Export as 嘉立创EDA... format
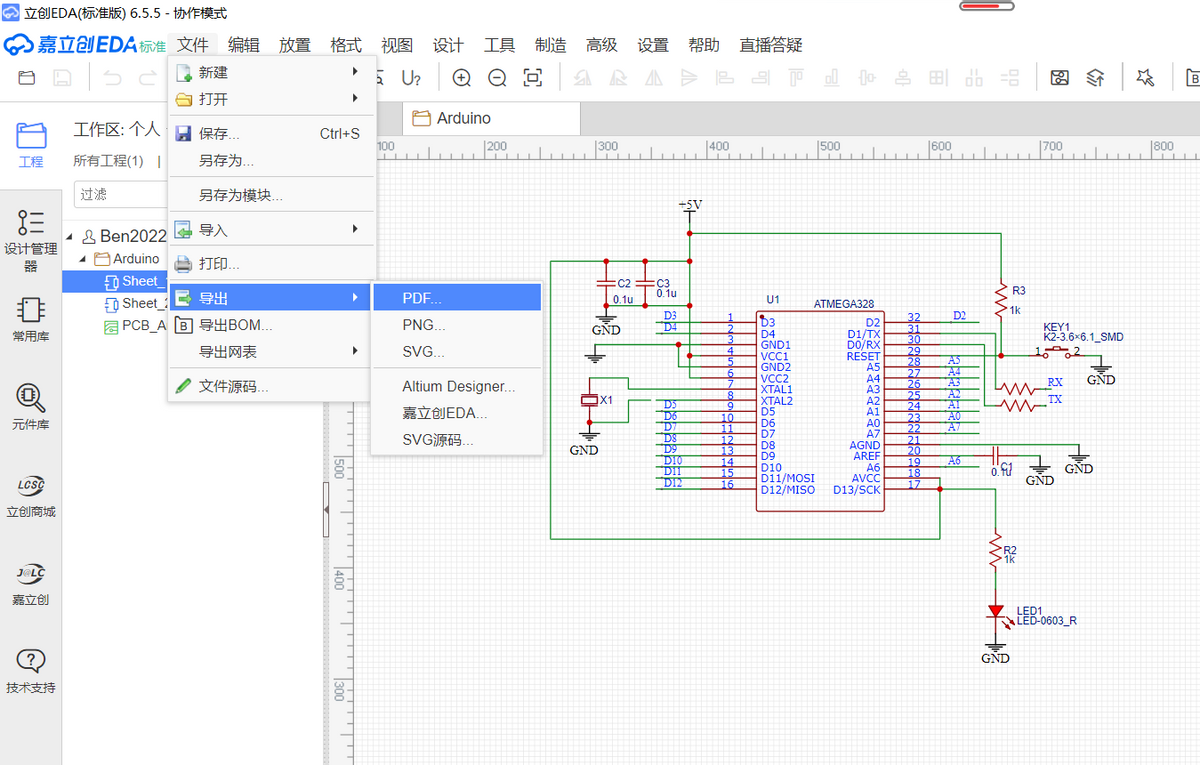 (457, 413)
